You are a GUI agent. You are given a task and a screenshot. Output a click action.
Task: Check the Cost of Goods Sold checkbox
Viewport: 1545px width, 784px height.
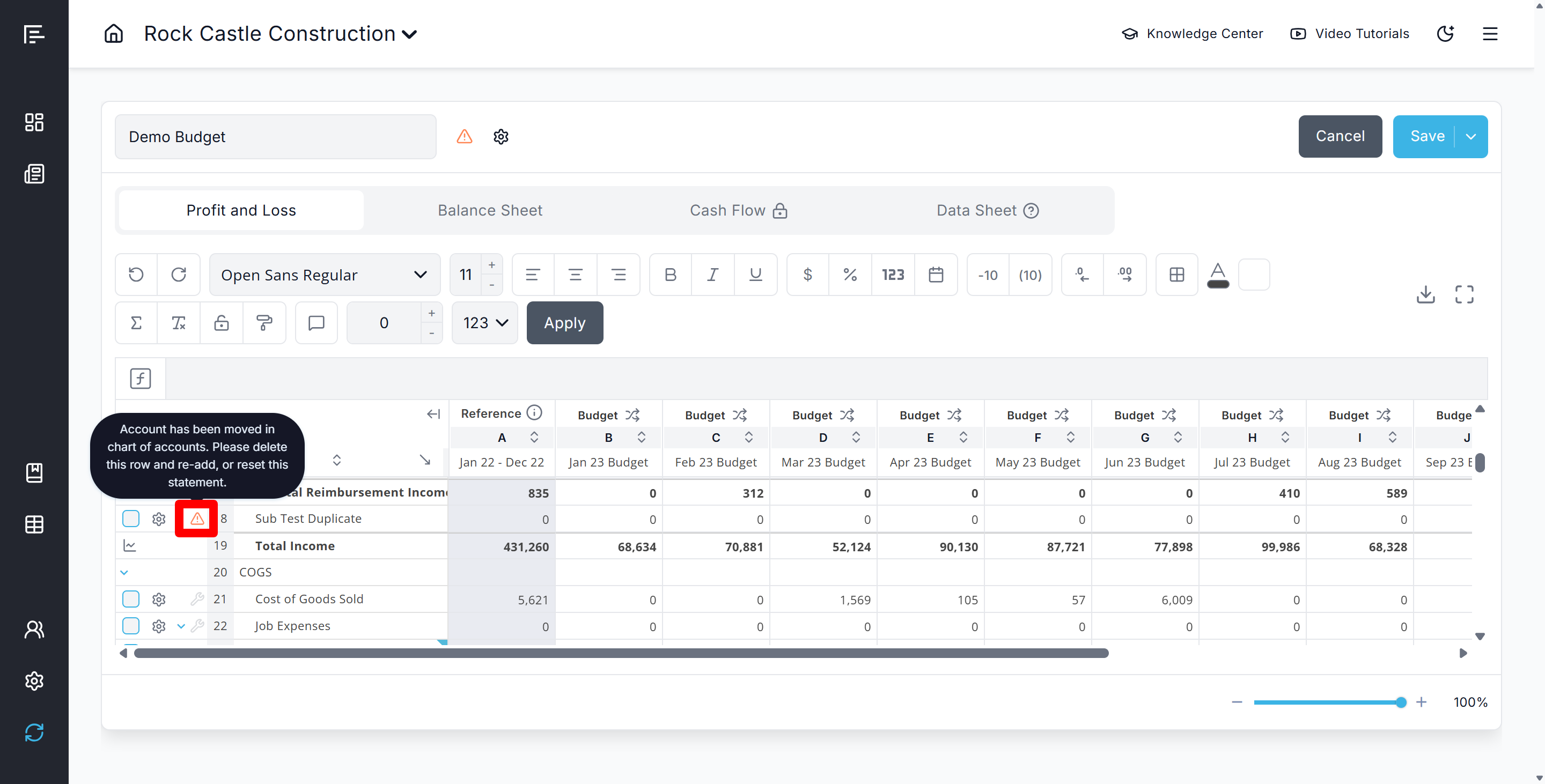click(131, 599)
